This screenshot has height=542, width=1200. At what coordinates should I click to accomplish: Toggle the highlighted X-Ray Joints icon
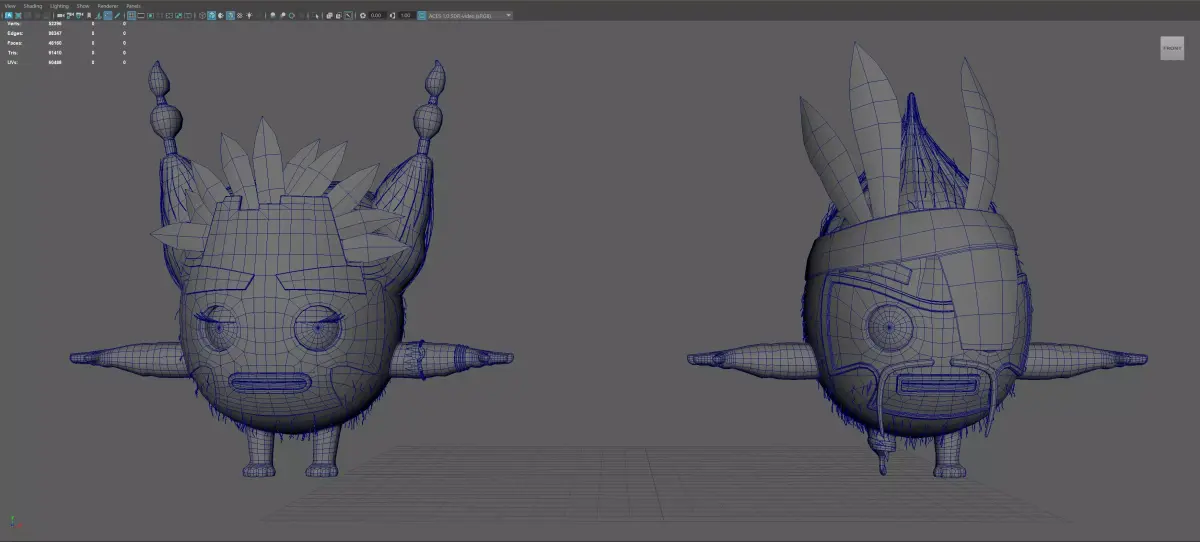(x=348, y=16)
